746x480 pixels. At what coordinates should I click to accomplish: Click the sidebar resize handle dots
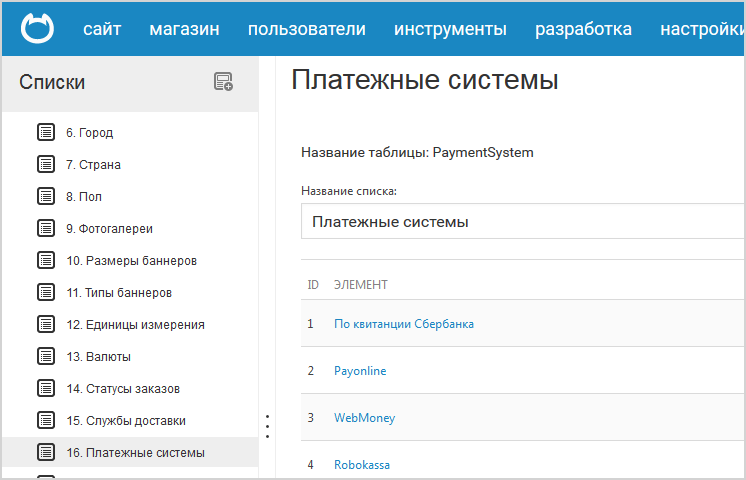[x=267, y=426]
